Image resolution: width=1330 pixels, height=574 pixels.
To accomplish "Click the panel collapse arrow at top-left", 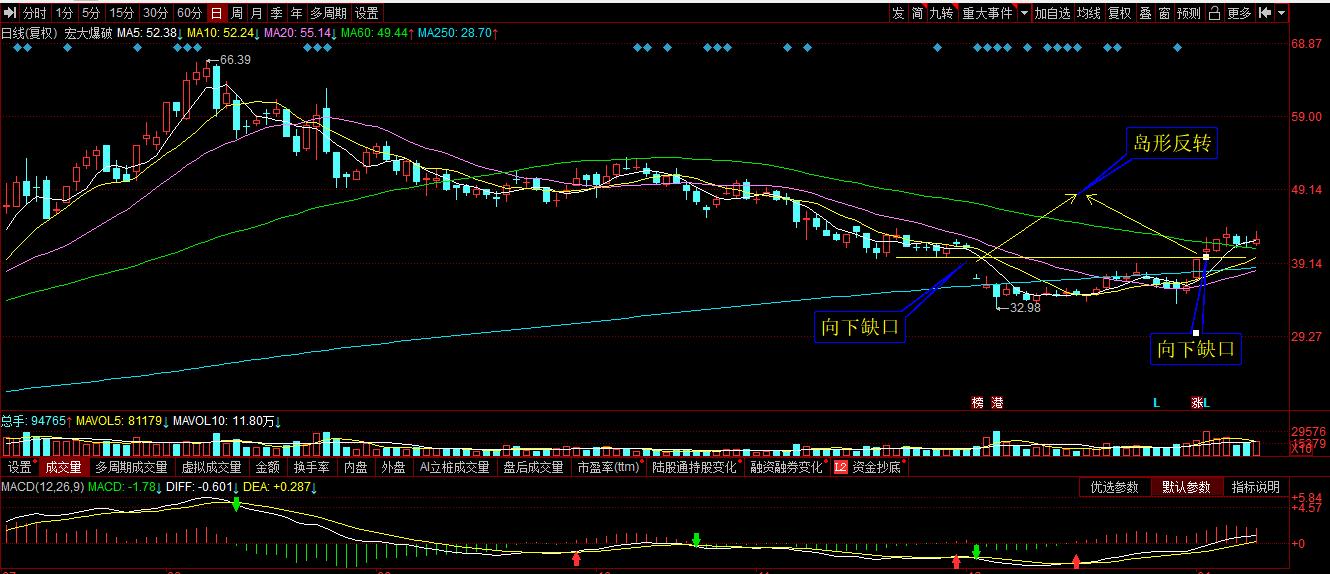I will pyautogui.click(x=10, y=13).
